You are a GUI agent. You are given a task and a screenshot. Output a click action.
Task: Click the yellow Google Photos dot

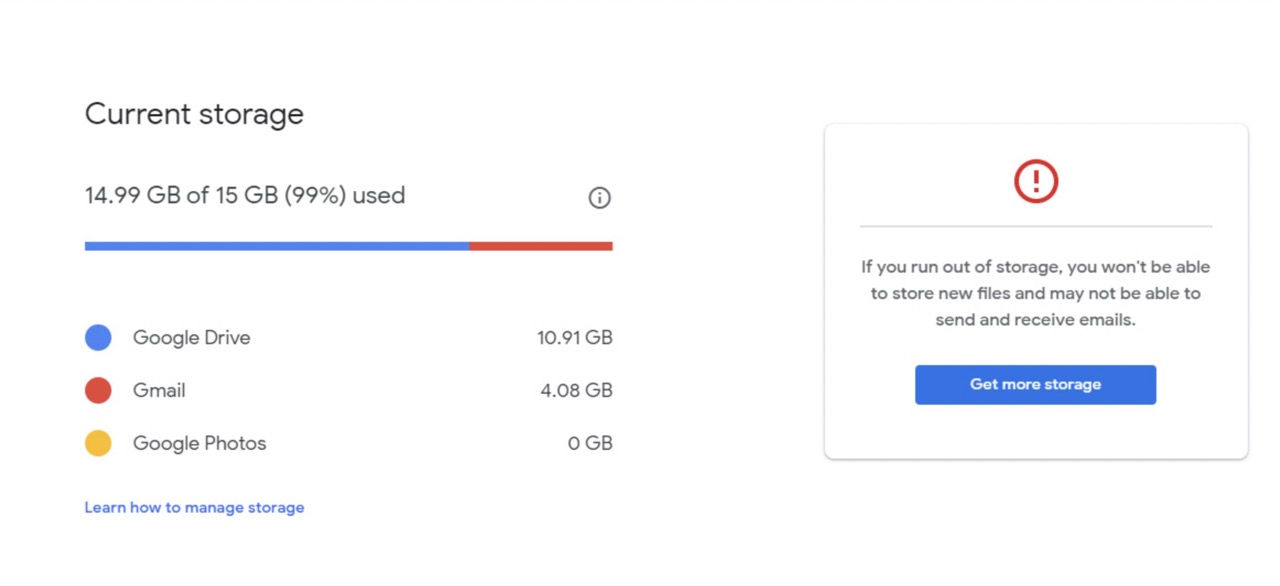pyautogui.click(x=98, y=443)
